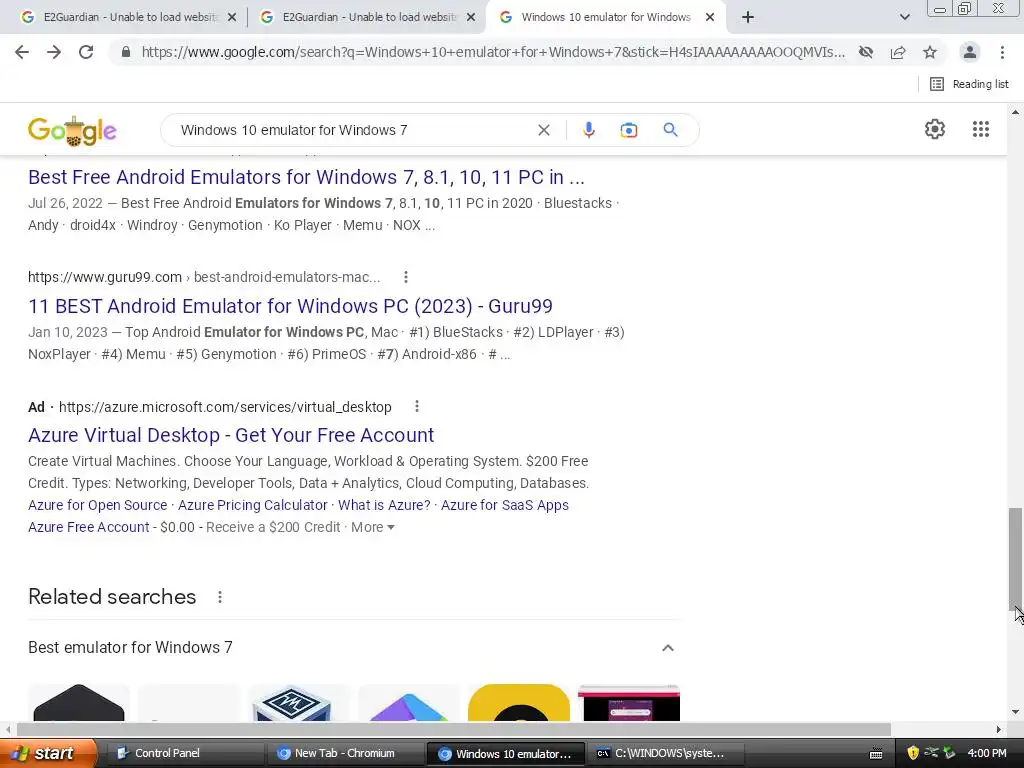Switch to New Tab - Chromium window
Image resolution: width=1024 pixels, height=768 pixels.
344,753
